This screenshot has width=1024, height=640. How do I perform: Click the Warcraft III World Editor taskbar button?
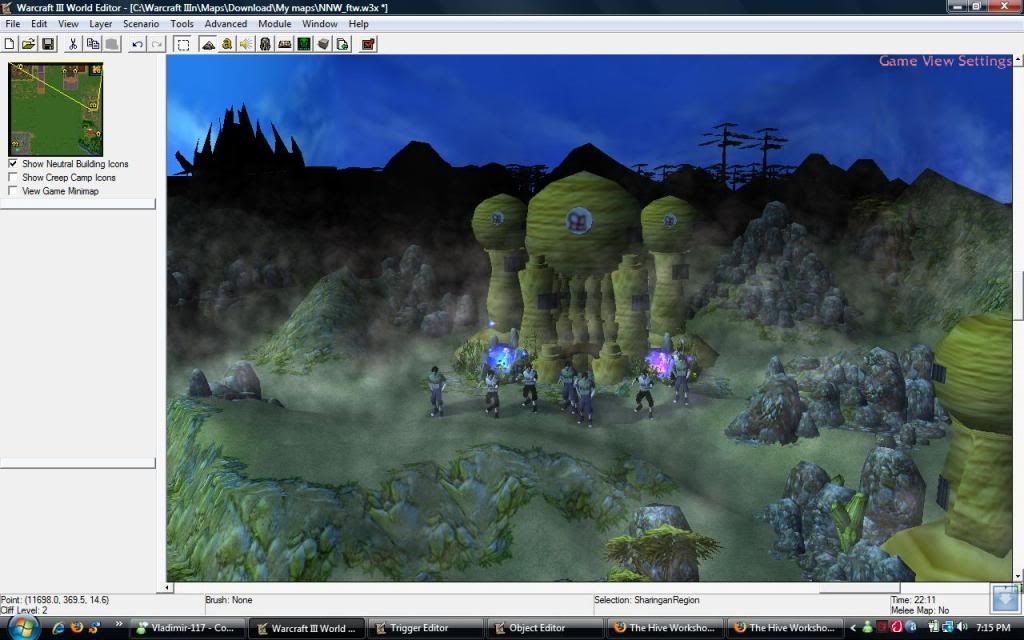pos(307,628)
